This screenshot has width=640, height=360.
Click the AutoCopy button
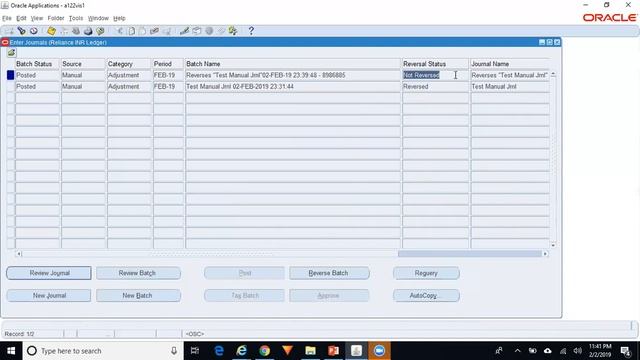[426, 296]
